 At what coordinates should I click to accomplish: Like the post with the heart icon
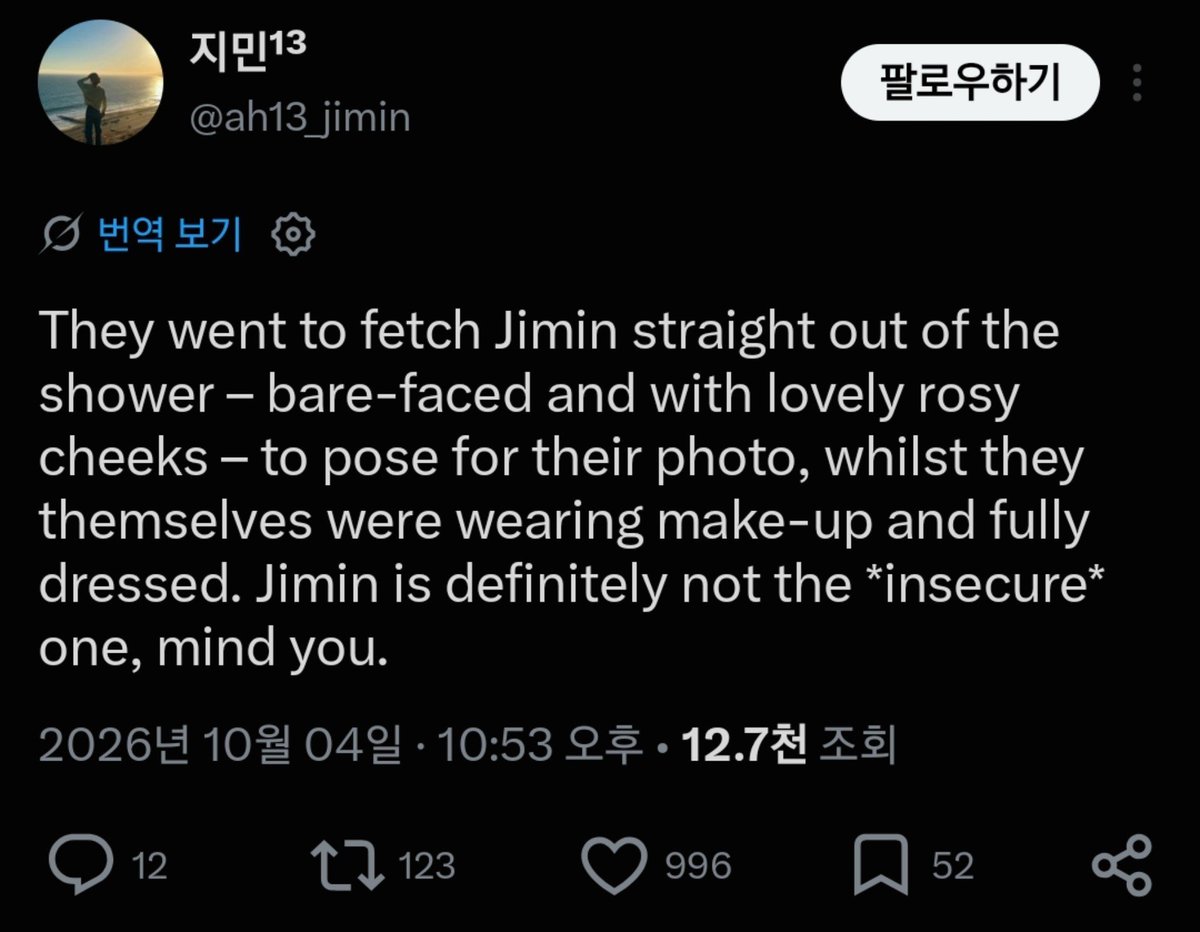(614, 866)
